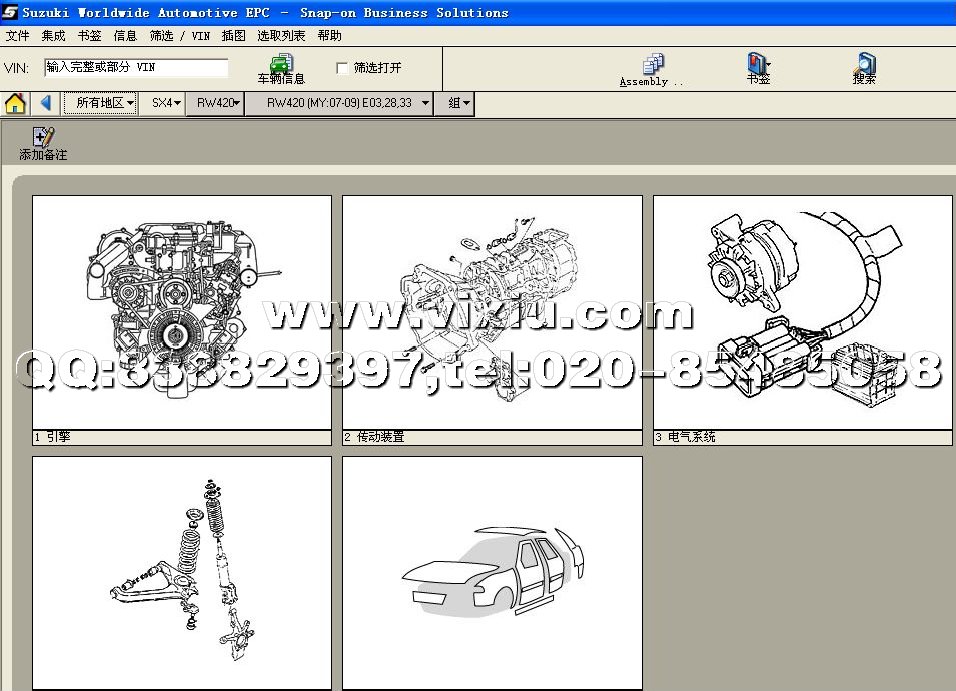956x691 pixels.
Task: Click the VIN input field
Action: point(136,68)
